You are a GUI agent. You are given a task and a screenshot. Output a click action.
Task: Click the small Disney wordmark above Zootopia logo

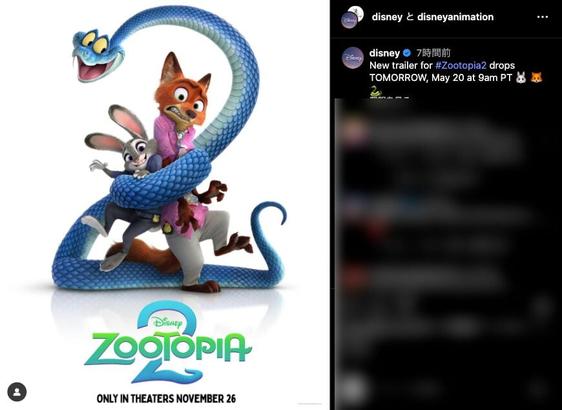pos(167,321)
